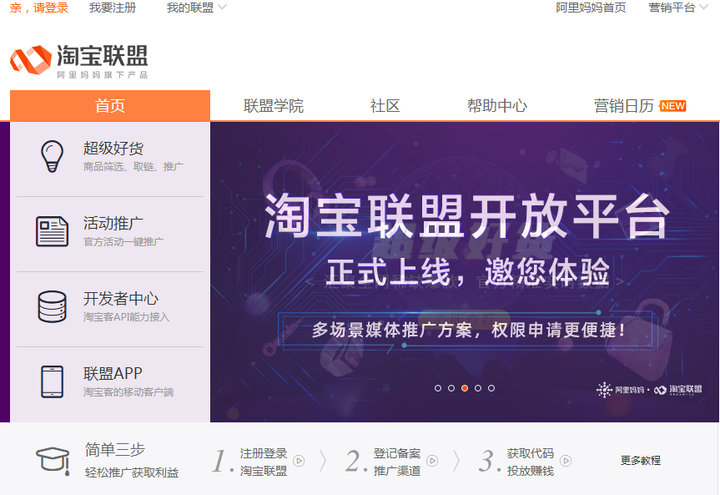Play the 注册登录 tutorial video icon
Viewport: 720px width, 495px height.
pyautogui.click(x=299, y=460)
